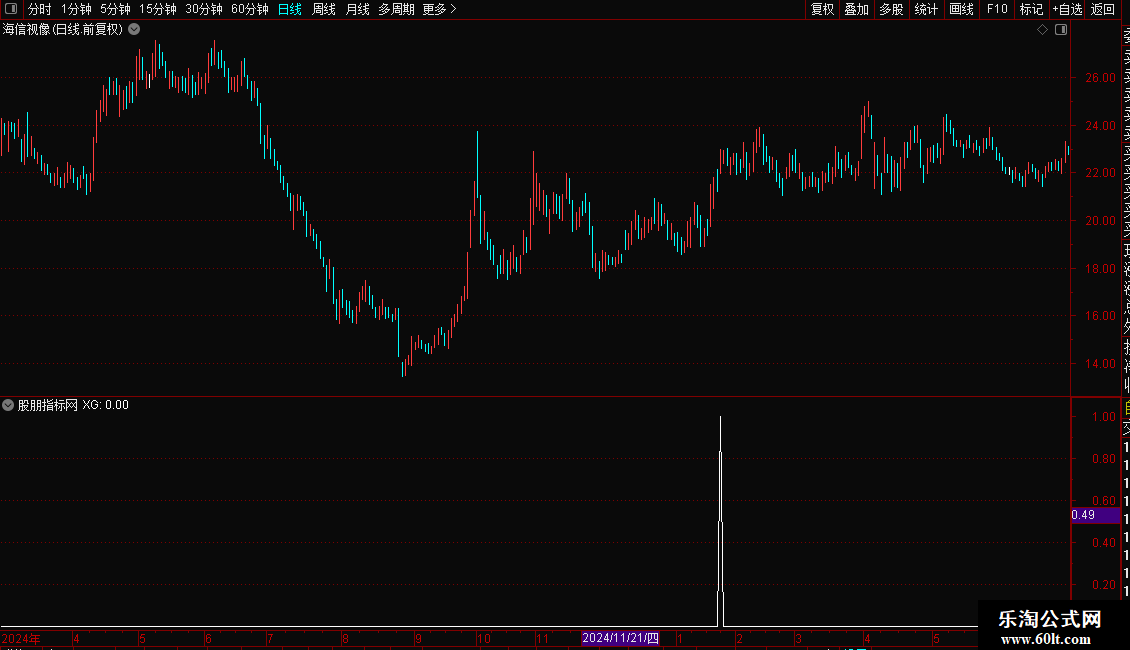
Task: Switch to the 日线 daily chart
Action: pos(290,9)
